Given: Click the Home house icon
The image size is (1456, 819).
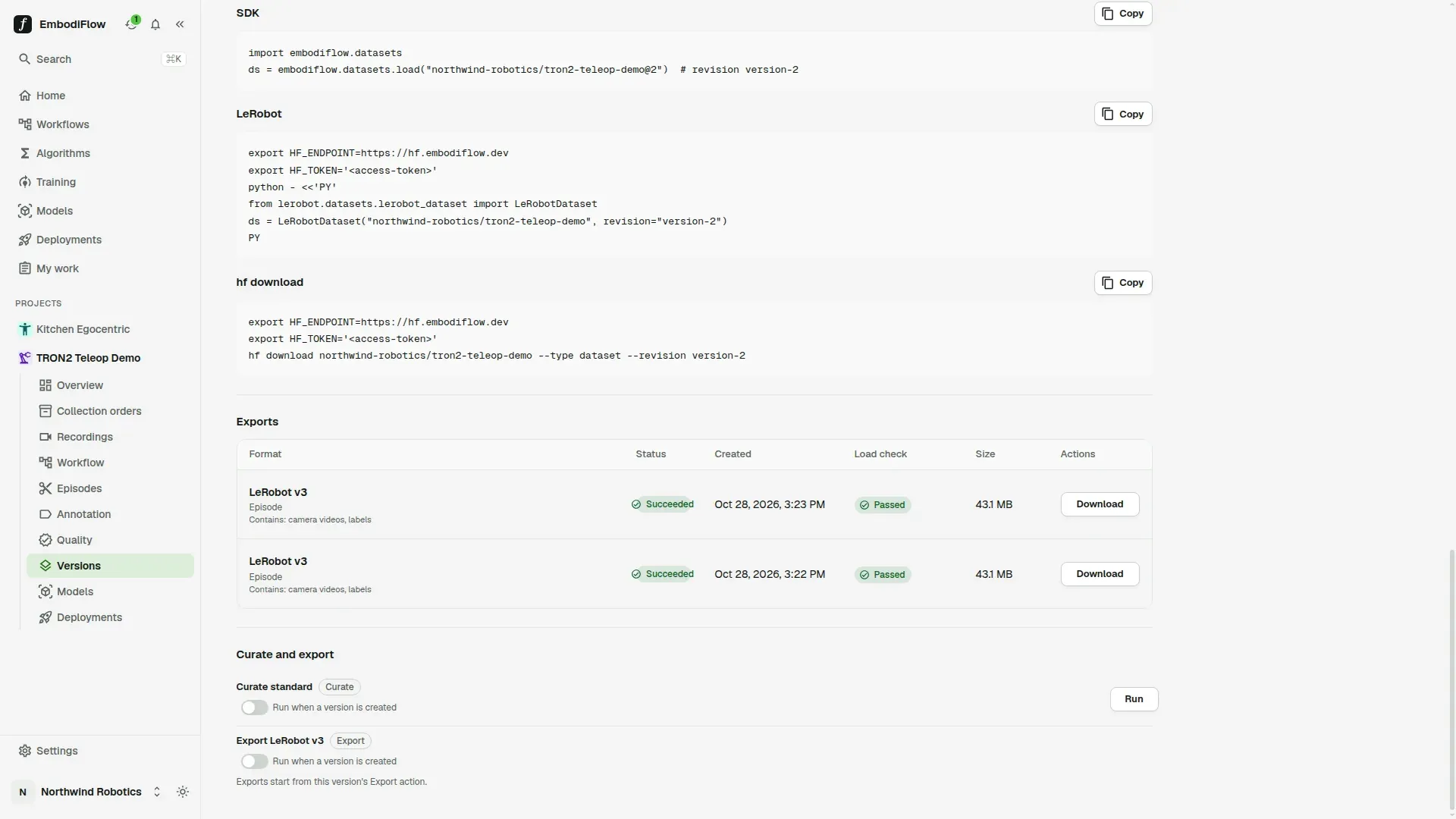Looking at the screenshot, I should tap(25, 96).
